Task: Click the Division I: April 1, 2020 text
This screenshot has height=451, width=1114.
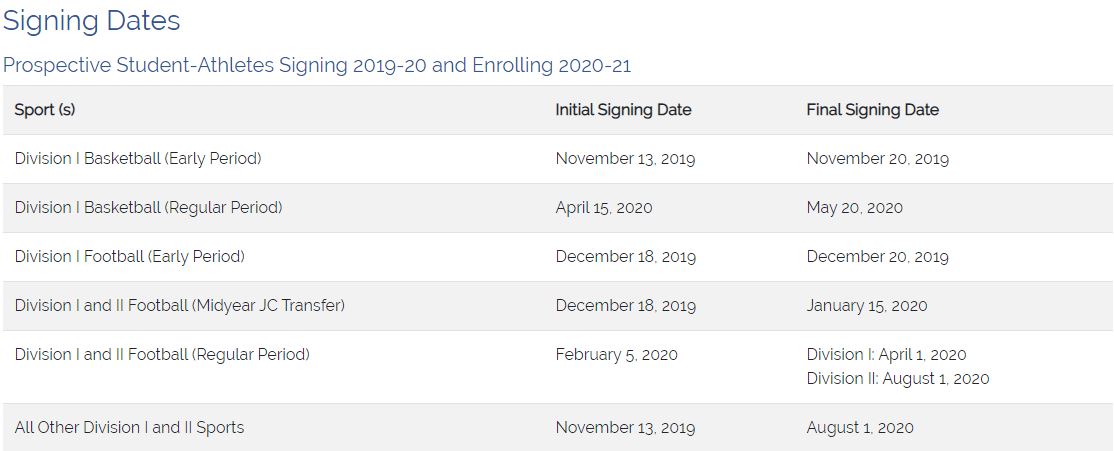Action: 886,355
